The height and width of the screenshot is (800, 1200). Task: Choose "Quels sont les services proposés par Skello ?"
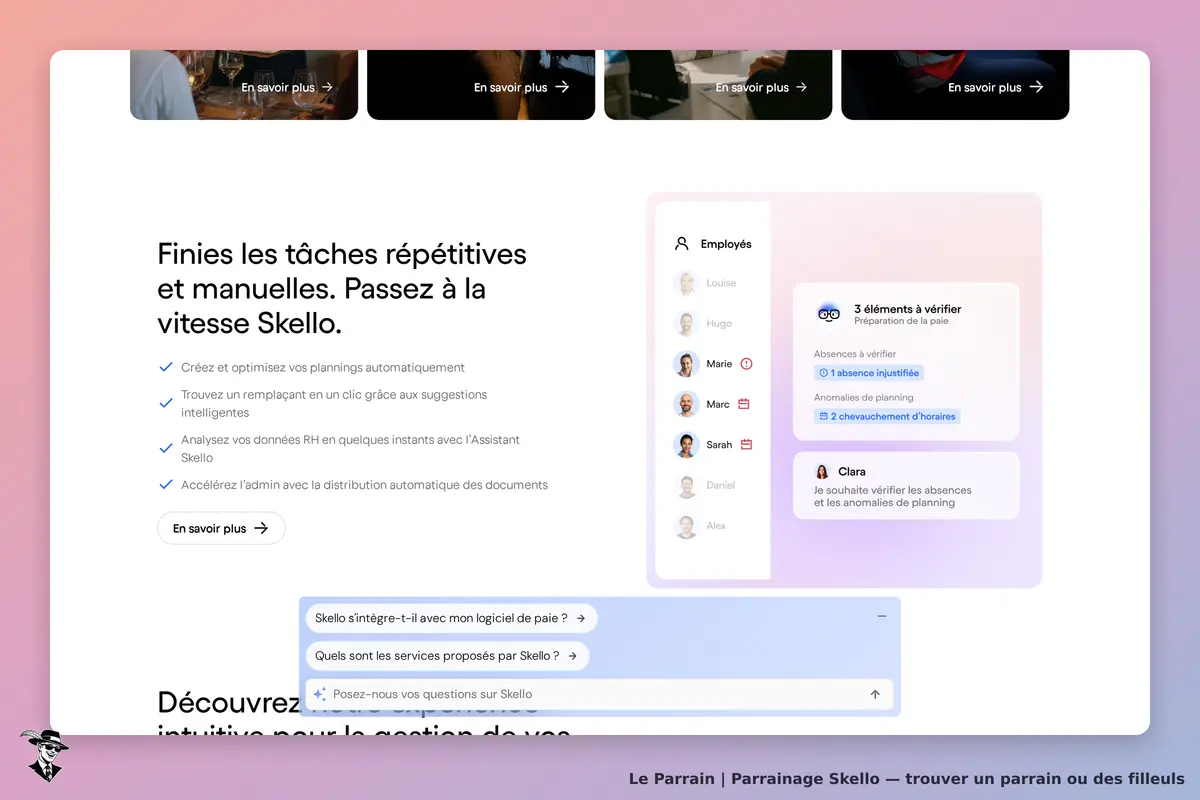447,656
